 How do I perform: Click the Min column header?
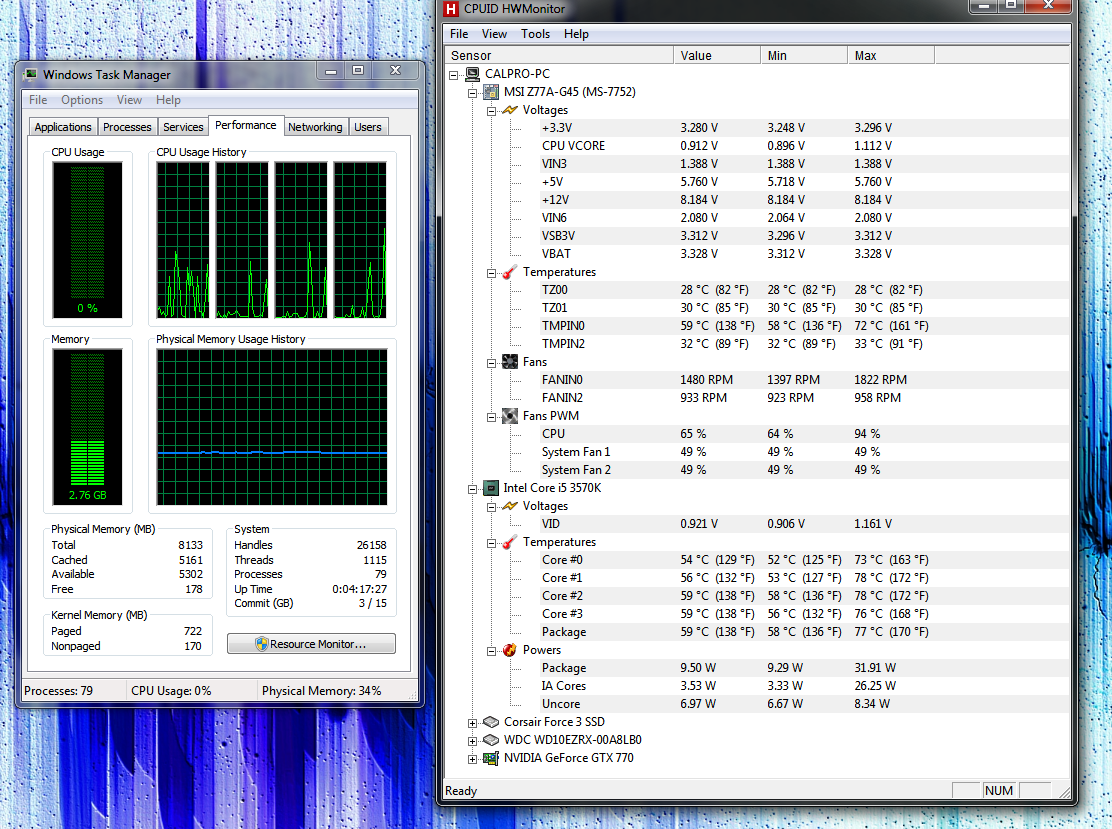pyautogui.click(x=804, y=55)
